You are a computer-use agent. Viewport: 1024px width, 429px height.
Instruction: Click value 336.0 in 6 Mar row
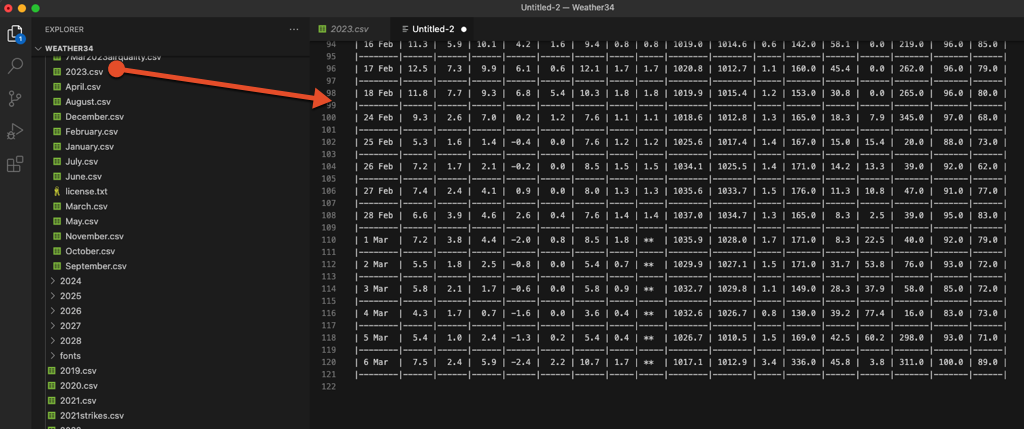click(x=803, y=362)
